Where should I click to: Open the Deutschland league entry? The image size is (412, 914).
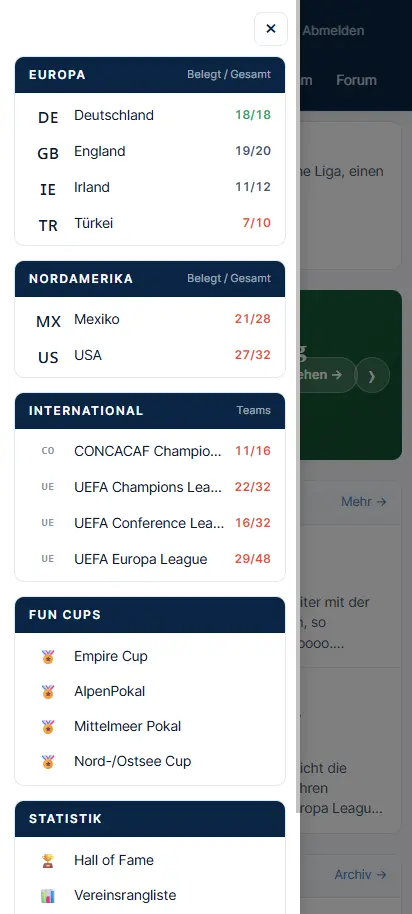150,115
